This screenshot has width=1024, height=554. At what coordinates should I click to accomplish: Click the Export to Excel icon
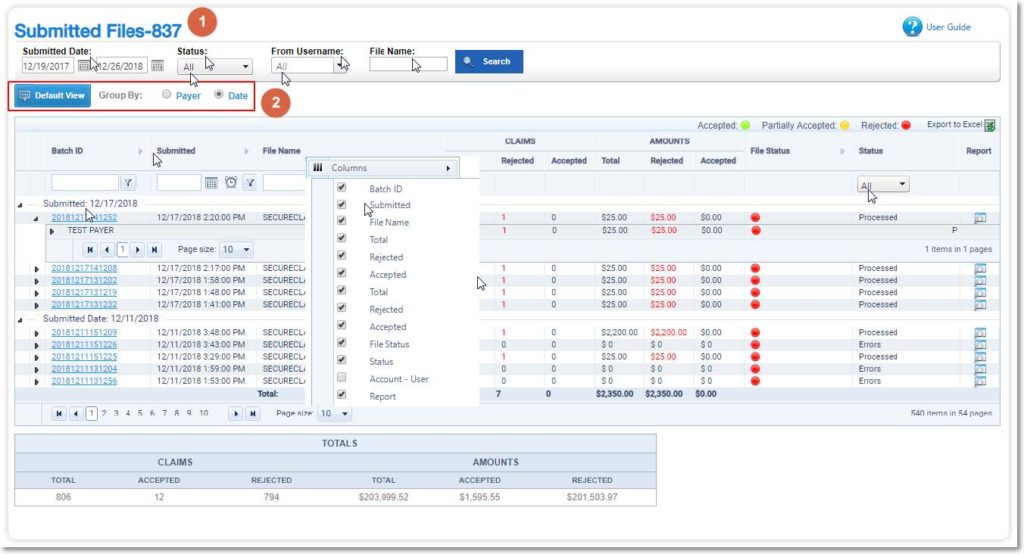990,126
